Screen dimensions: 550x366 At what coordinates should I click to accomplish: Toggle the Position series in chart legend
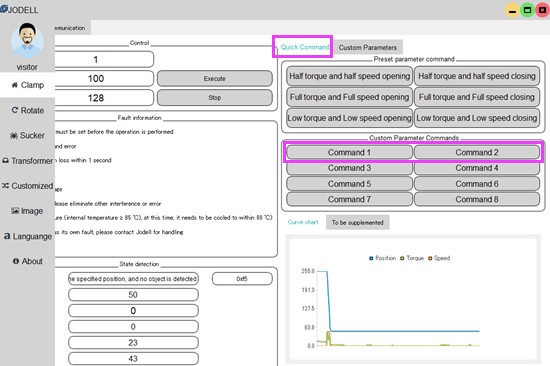coord(382,258)
